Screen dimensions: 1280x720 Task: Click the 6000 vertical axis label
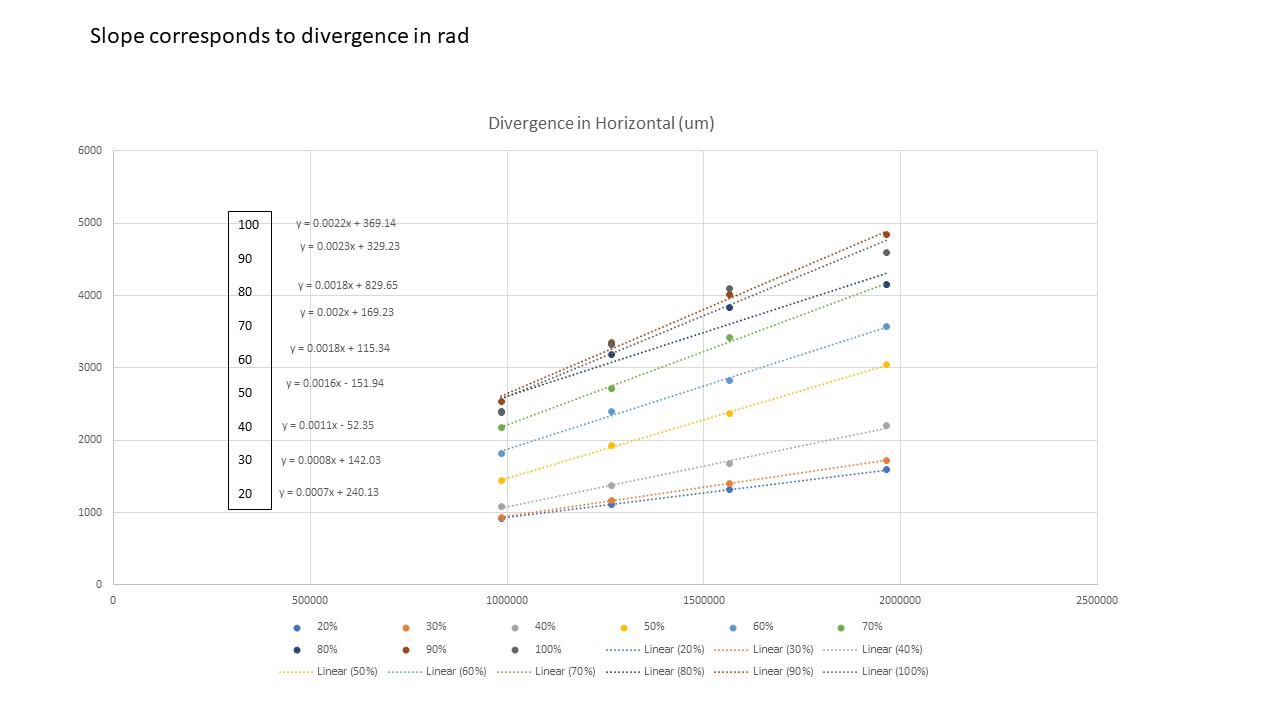(90, 151)
